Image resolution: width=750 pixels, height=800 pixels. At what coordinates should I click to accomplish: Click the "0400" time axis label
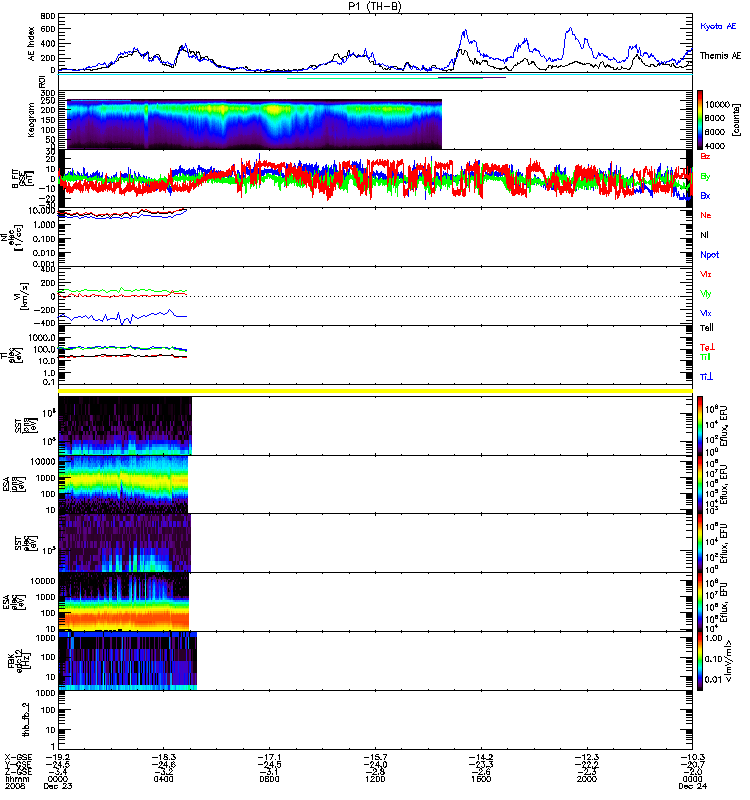[x=163, y=779]
